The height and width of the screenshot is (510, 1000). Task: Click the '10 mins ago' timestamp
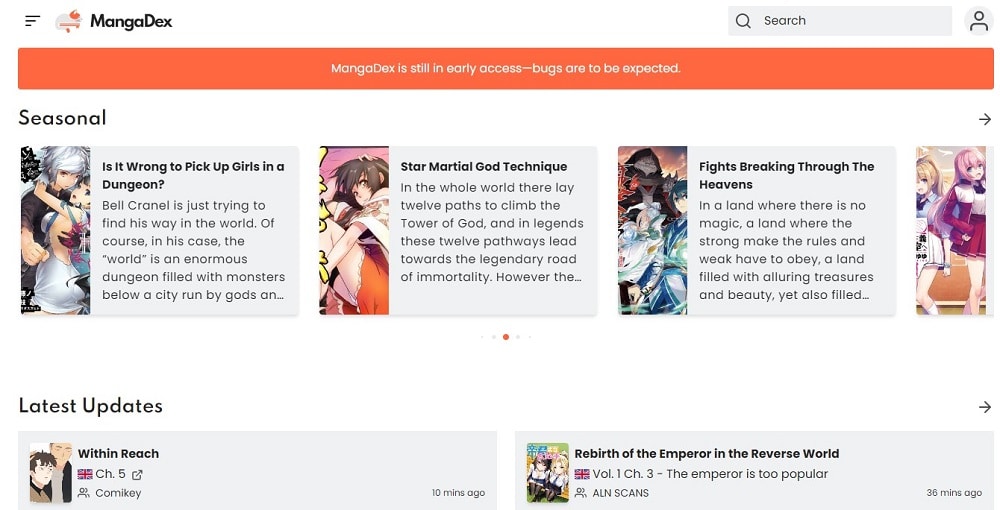[459, 493]
